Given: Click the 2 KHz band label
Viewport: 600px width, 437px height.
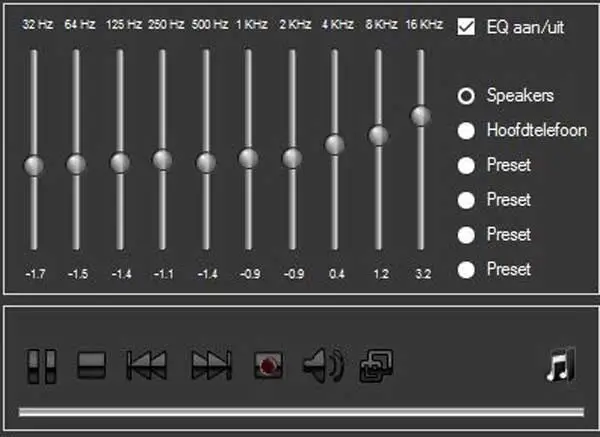Looking at the screenshot, I should [295, 24].
